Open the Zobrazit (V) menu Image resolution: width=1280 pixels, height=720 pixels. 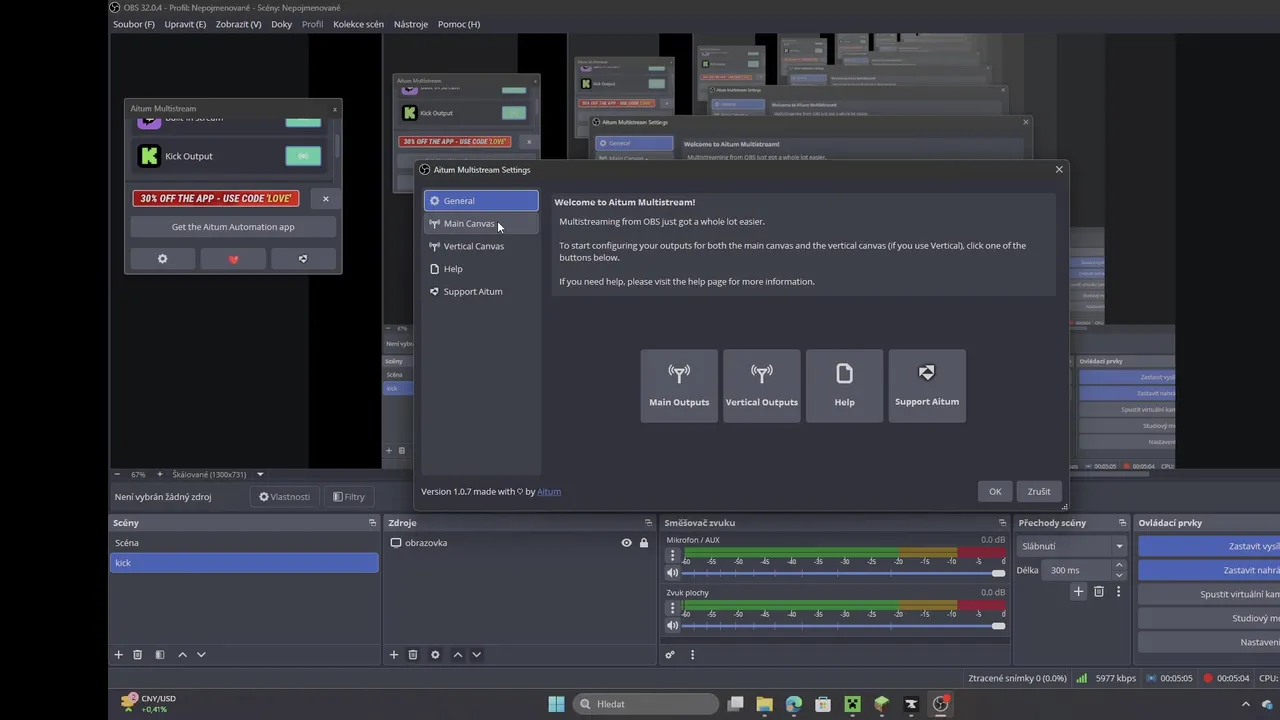(x=238, y=24)
